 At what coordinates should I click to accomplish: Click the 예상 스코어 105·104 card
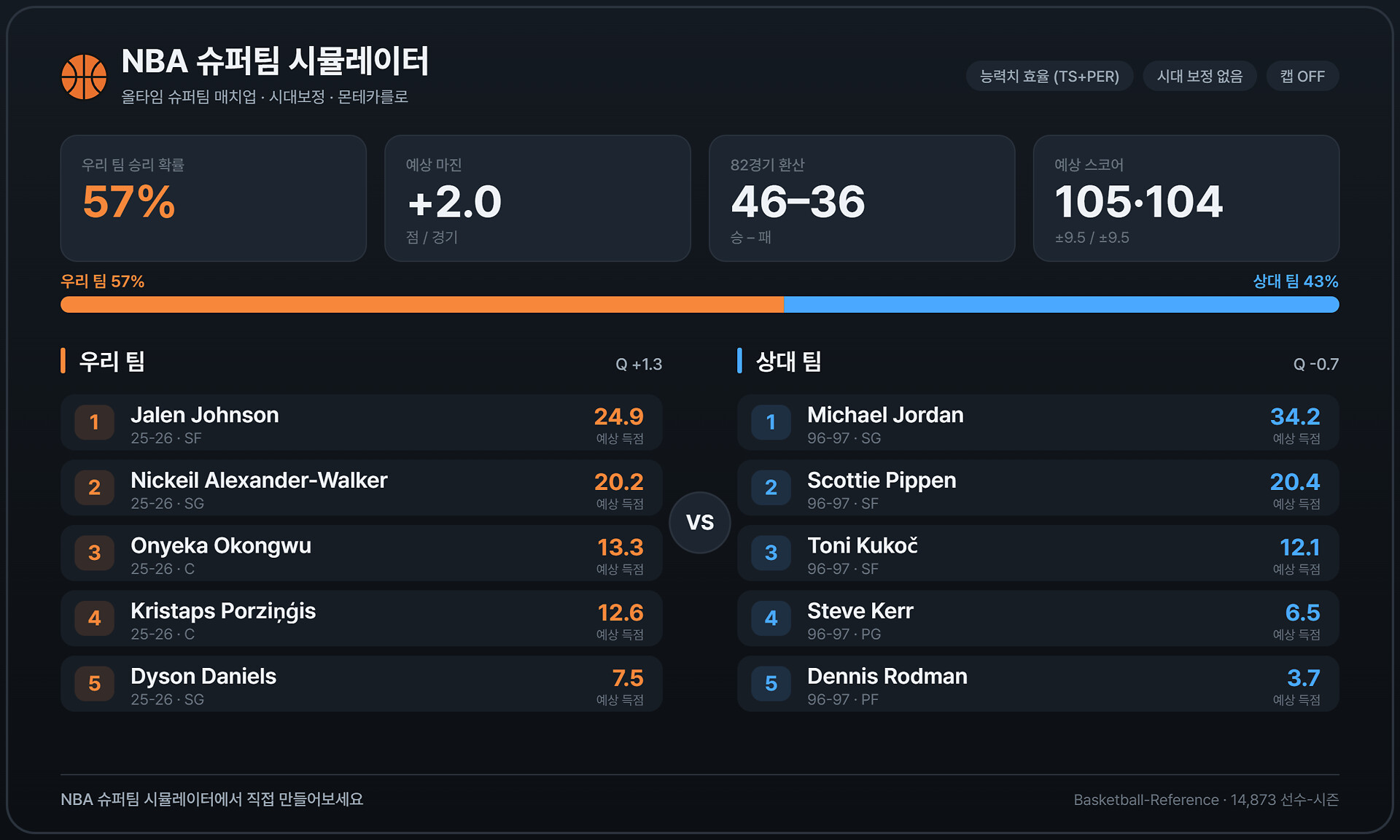click(1186, 198)
